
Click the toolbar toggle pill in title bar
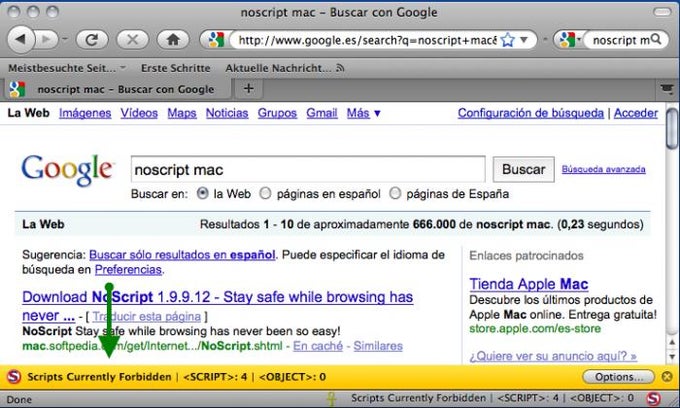click(x=662, y=12)
